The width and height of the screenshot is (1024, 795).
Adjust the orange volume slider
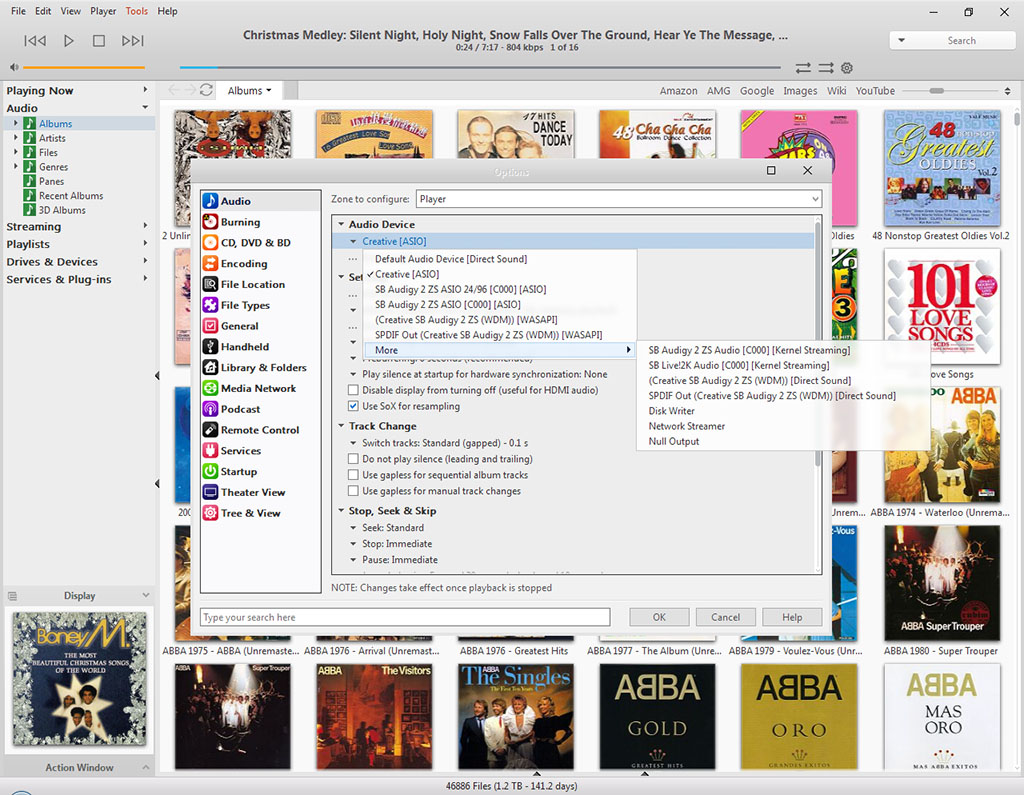click(x=84, y=67)
